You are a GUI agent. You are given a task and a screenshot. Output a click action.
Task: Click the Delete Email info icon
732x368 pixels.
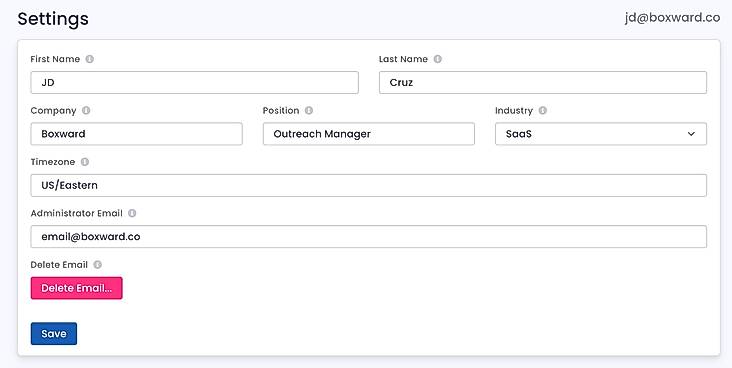coord(97,264)
